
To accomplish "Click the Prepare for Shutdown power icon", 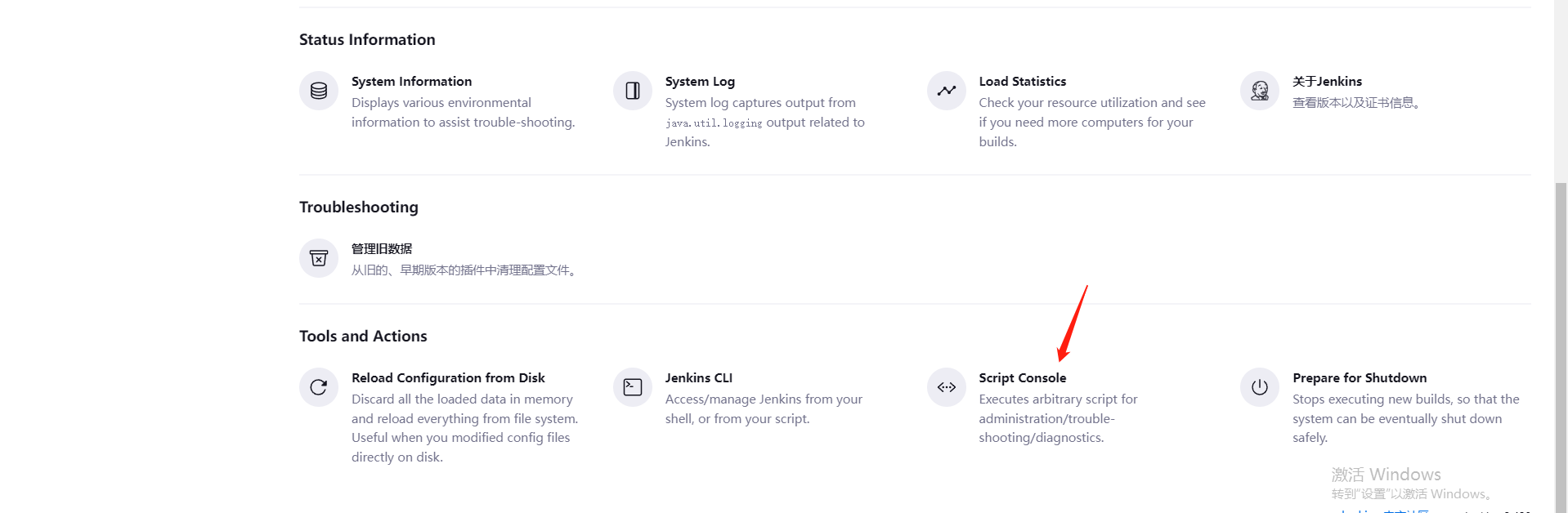I will [x=1260, y=387].
